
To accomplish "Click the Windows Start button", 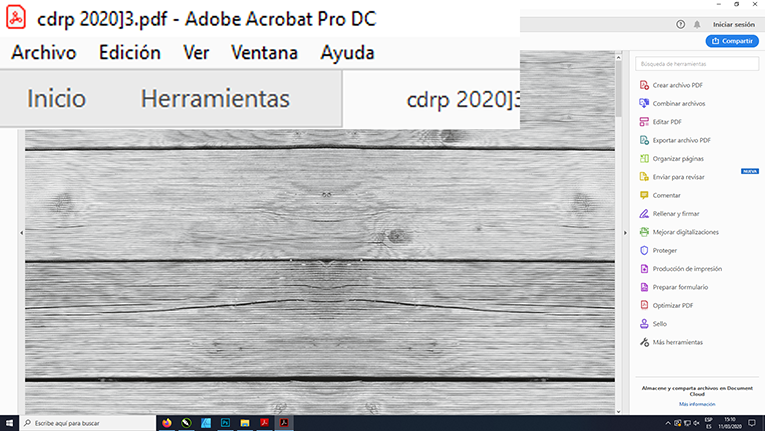I will pos(9,423).
